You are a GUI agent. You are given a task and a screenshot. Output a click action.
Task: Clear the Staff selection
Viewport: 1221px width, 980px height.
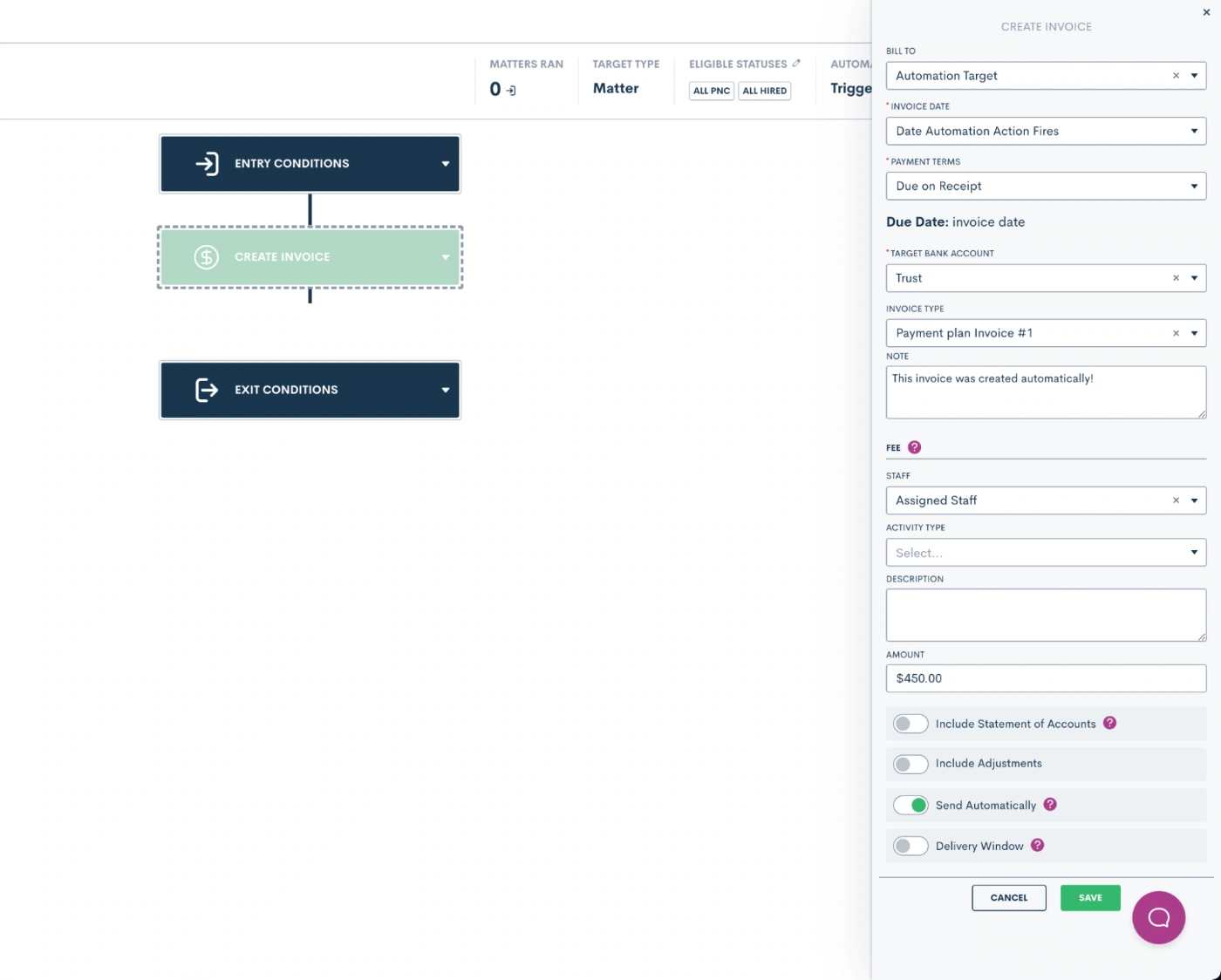click(x=1176, y=500)
